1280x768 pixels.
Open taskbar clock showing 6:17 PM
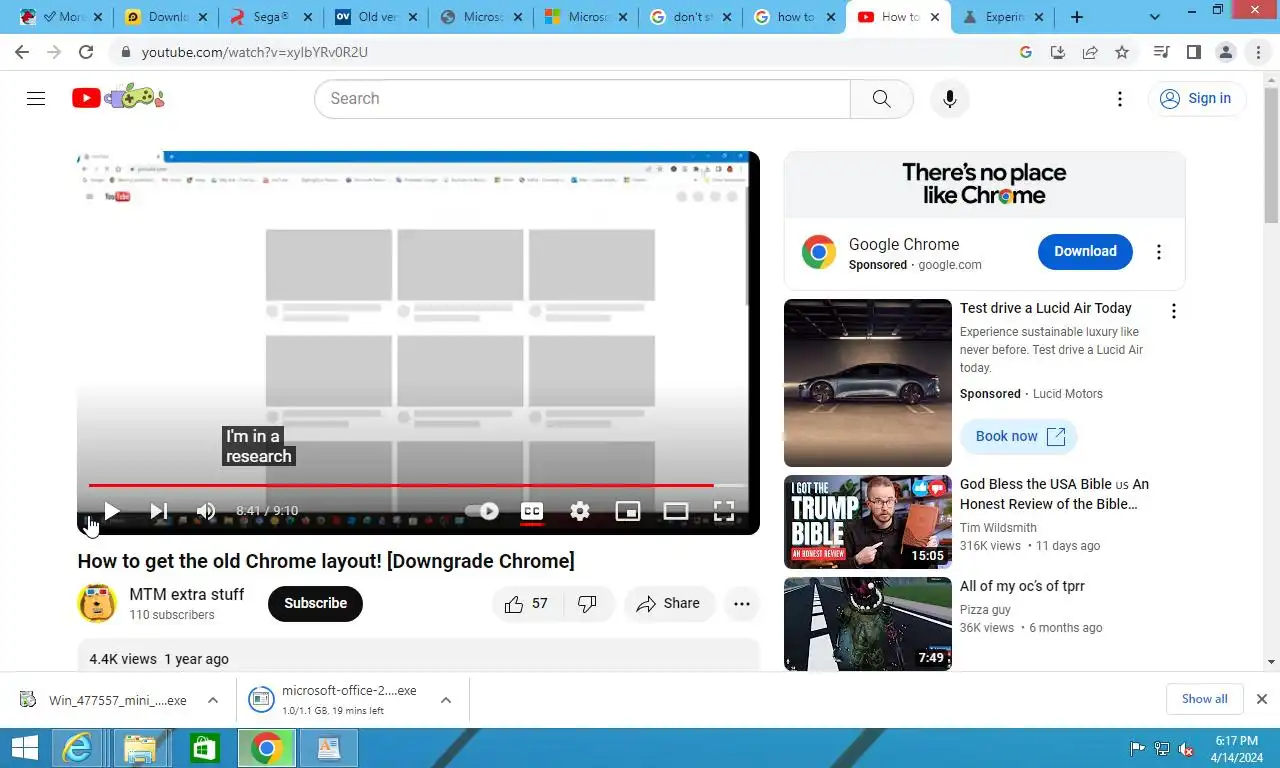1237,749
